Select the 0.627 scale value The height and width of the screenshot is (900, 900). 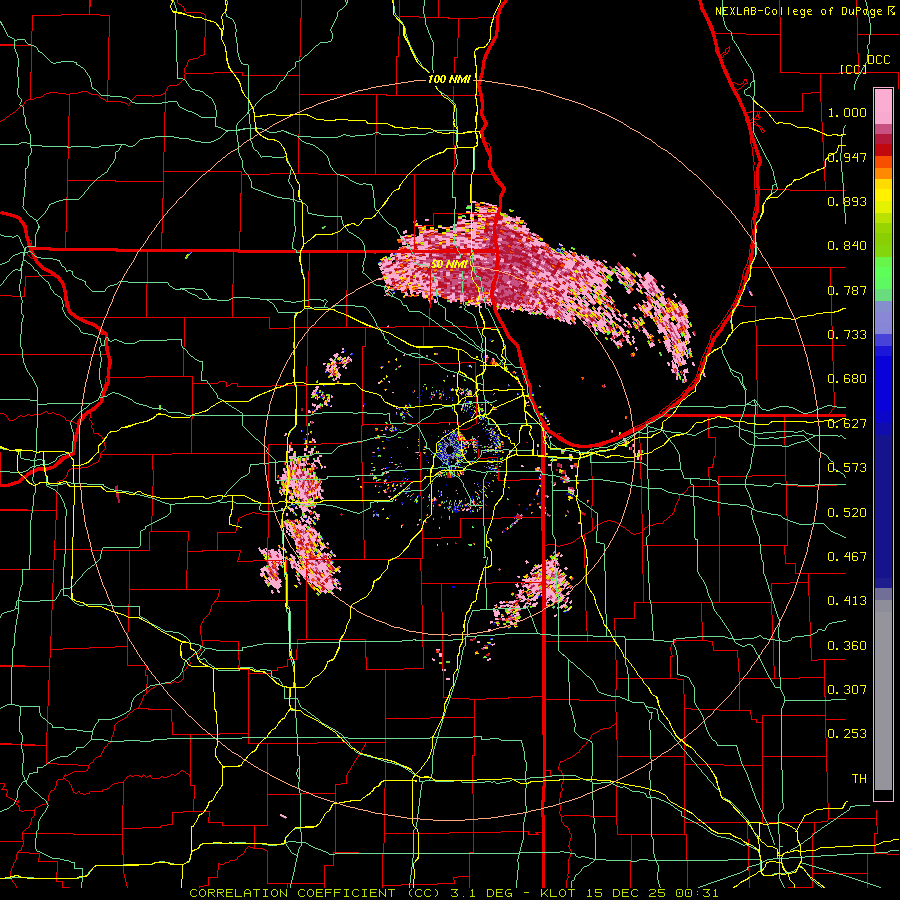[x=847, y=424]
